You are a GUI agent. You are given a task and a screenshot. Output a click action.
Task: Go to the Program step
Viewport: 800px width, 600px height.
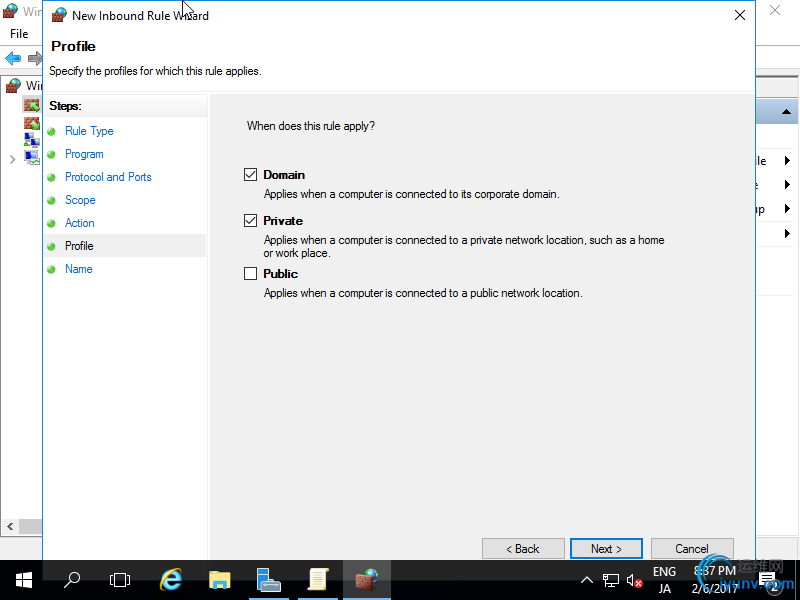(84, 154)
